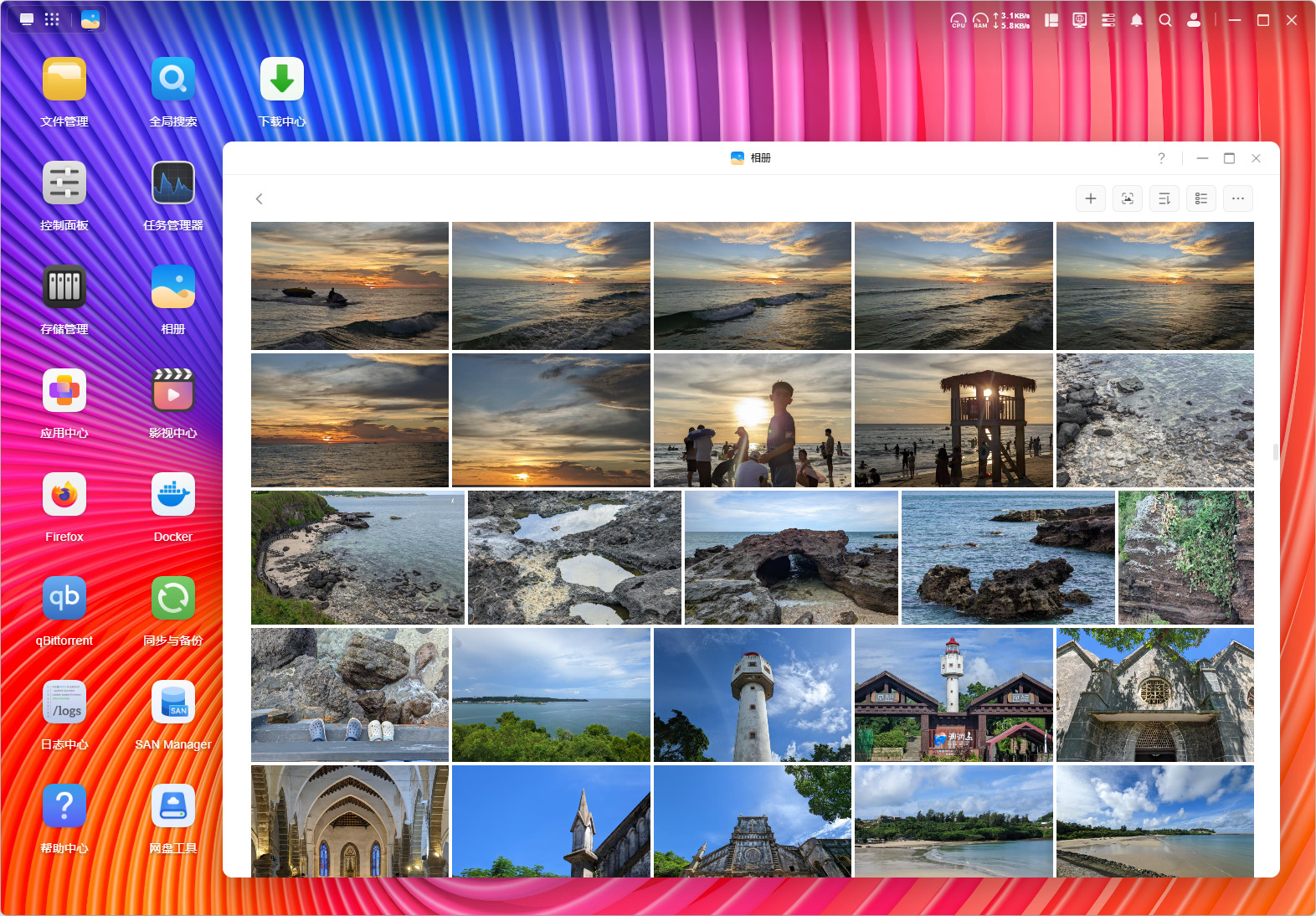The image size is (1316, 916).
Task: Open the rocky cove with grassy cliff photo
Action: (x=357, y=558)
